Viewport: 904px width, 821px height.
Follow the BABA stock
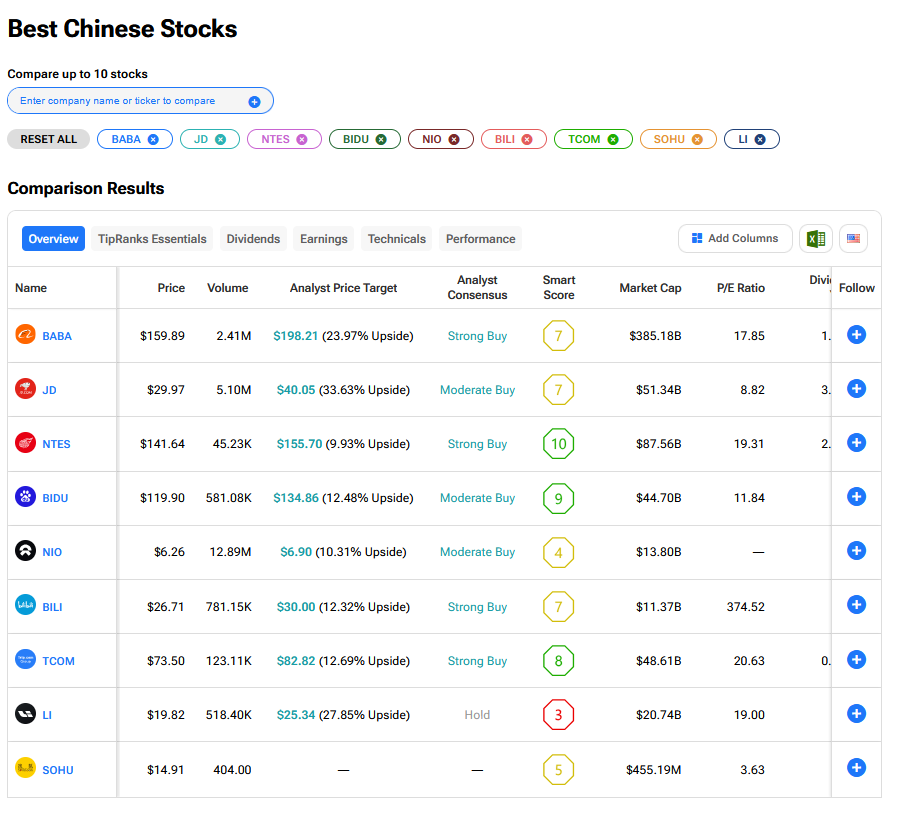[856, 335]
